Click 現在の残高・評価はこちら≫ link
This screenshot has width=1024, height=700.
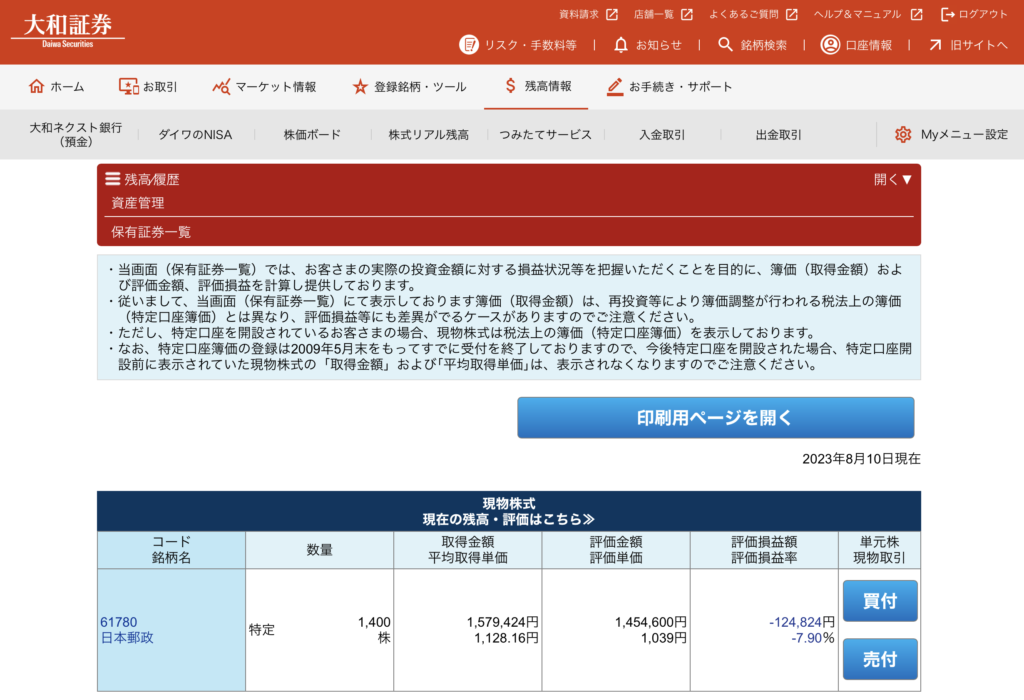click(509, 519)
